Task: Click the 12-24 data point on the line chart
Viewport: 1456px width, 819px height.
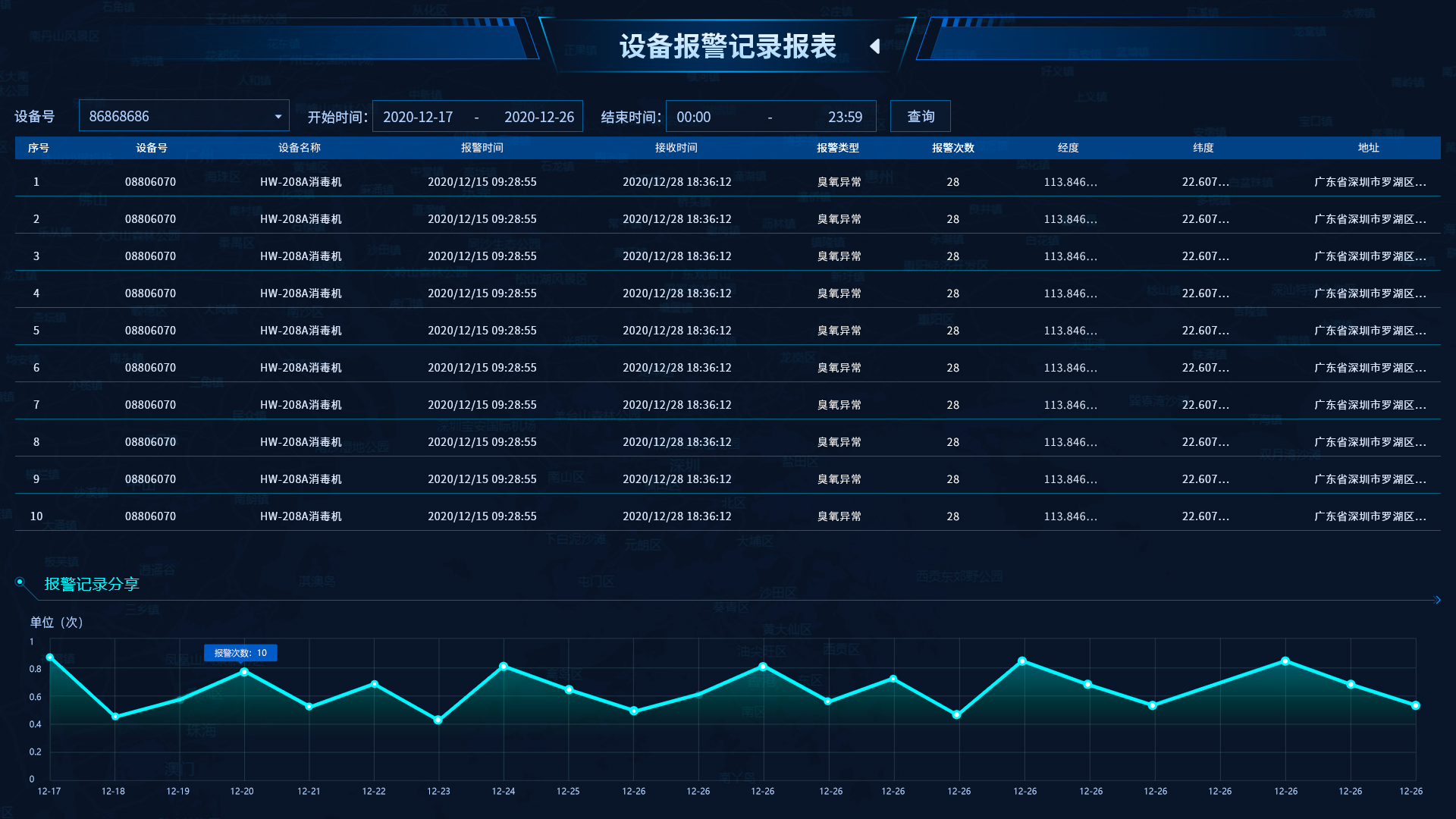Action: (504, 667)
